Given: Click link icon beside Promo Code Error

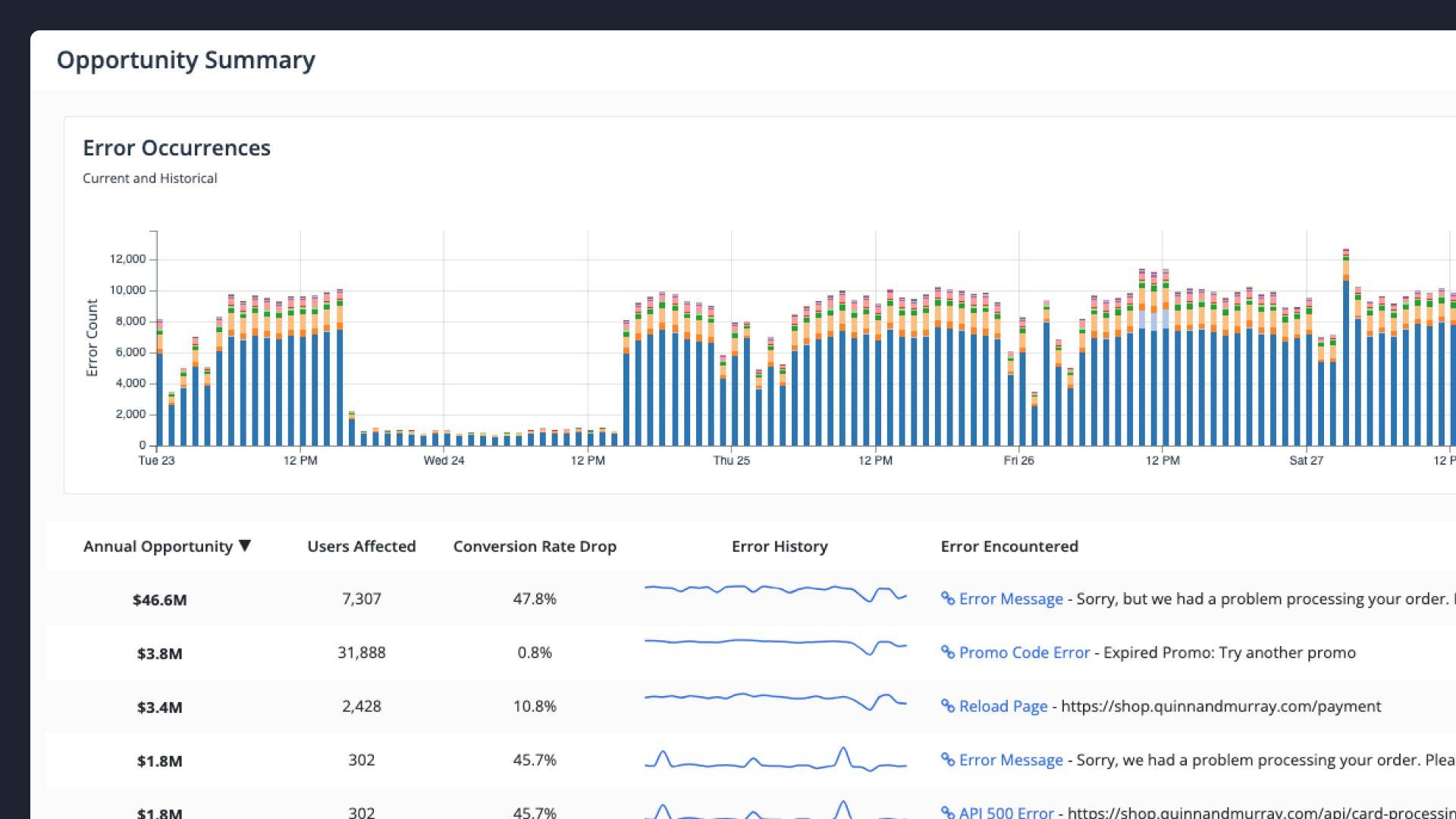Looking at the screenshot, I should pyautogui.click(x=948, y=652).
